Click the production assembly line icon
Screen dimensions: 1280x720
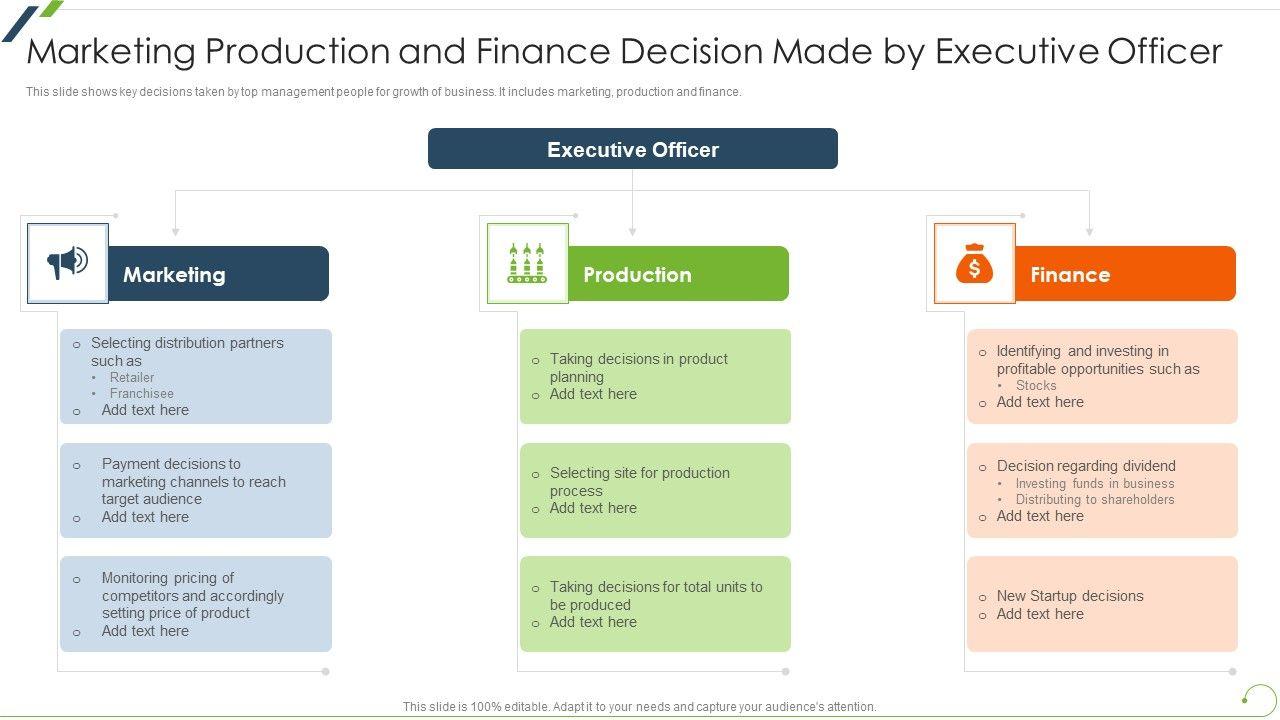pos(527,263)
